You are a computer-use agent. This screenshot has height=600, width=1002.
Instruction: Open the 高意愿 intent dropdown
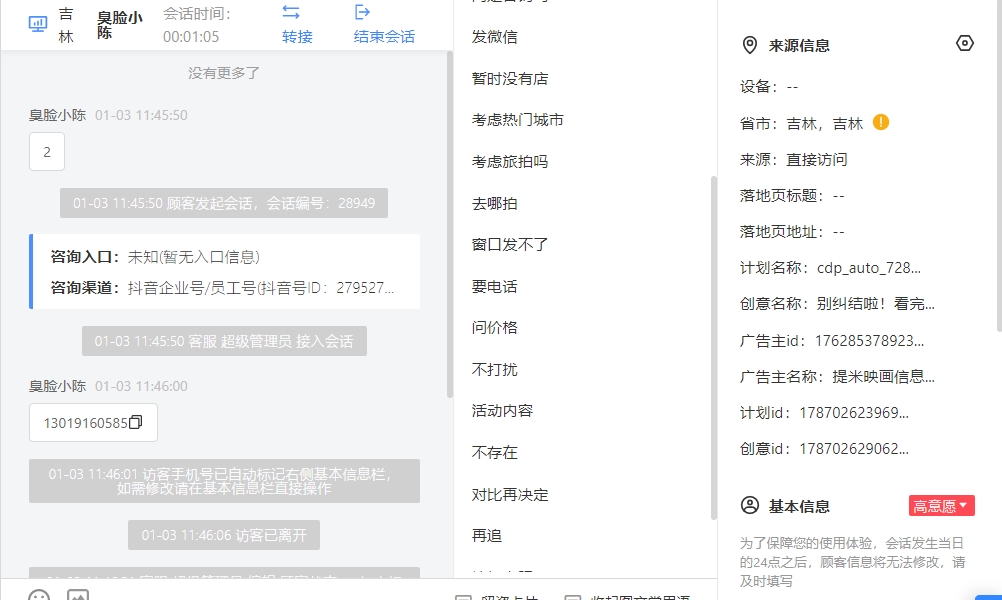point(941,505)
